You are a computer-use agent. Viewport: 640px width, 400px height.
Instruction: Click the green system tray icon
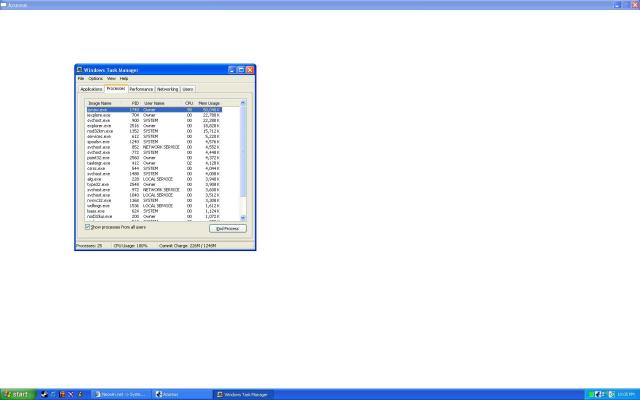(591, 394)
